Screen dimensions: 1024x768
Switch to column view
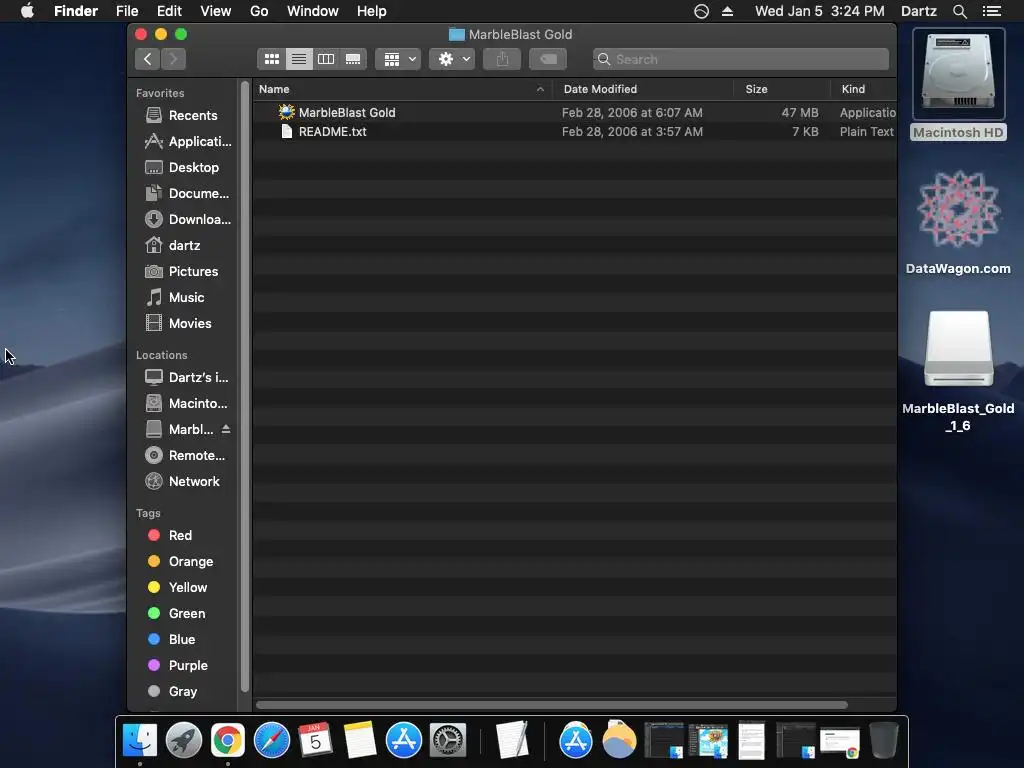(326, 59)
